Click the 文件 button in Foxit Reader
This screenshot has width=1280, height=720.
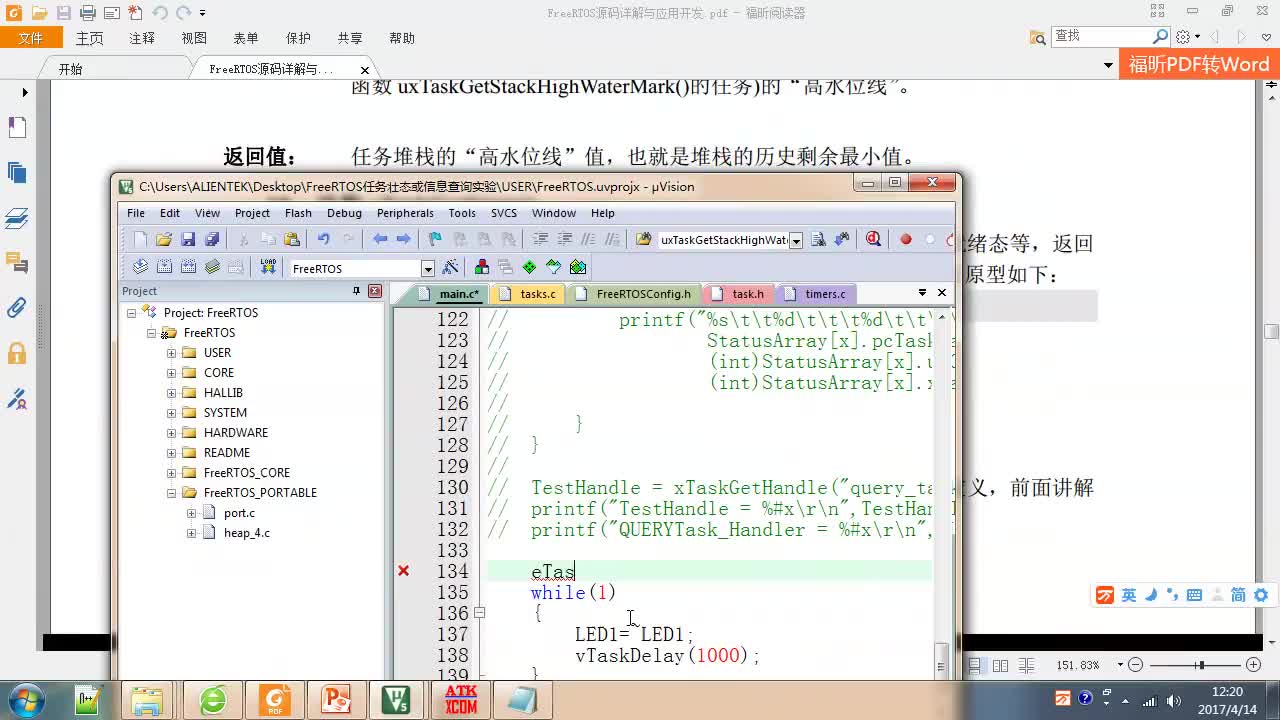[x=31, y=38]
